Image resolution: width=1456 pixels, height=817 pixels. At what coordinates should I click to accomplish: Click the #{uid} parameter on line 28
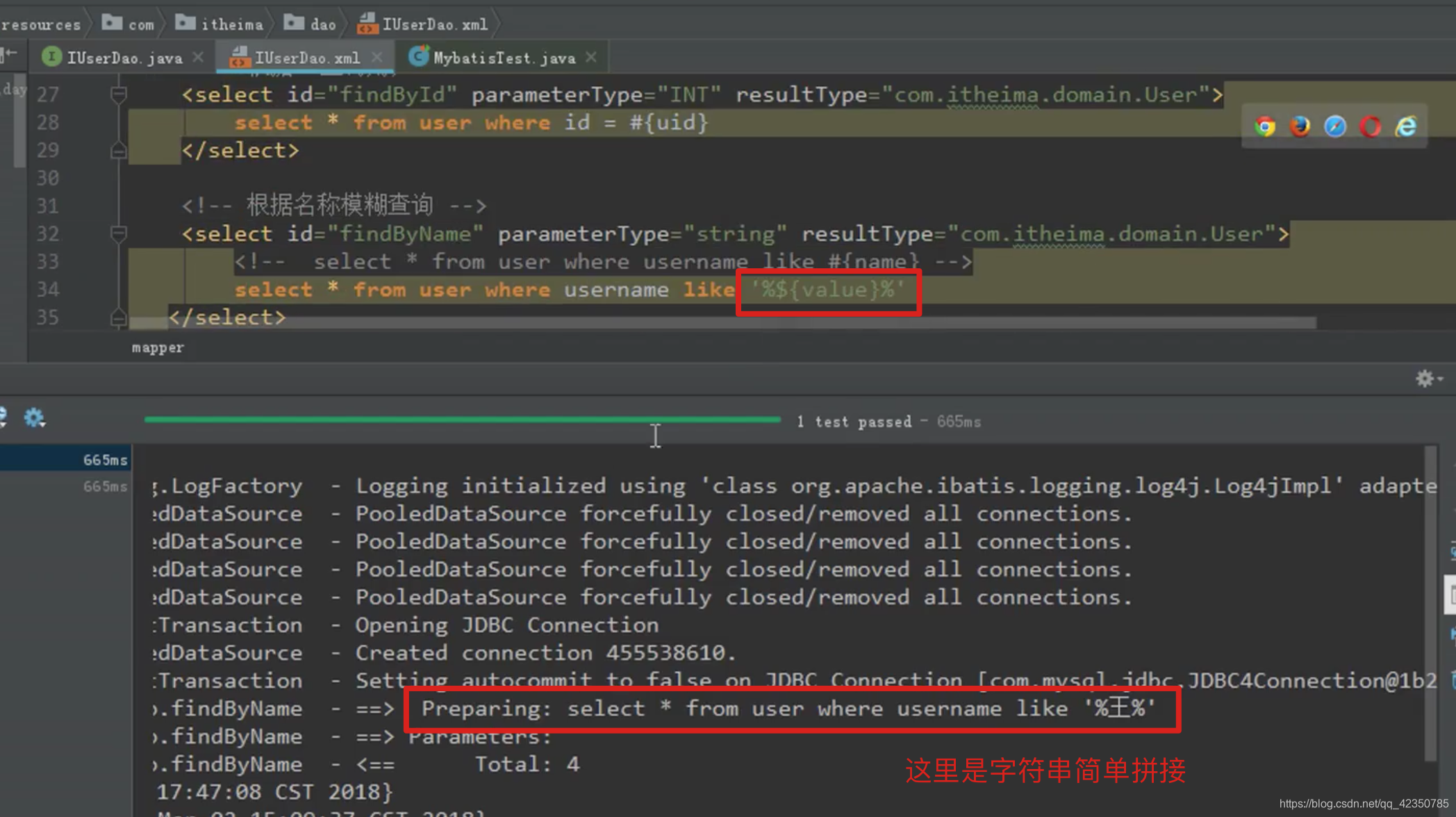[x=668, y=123]
